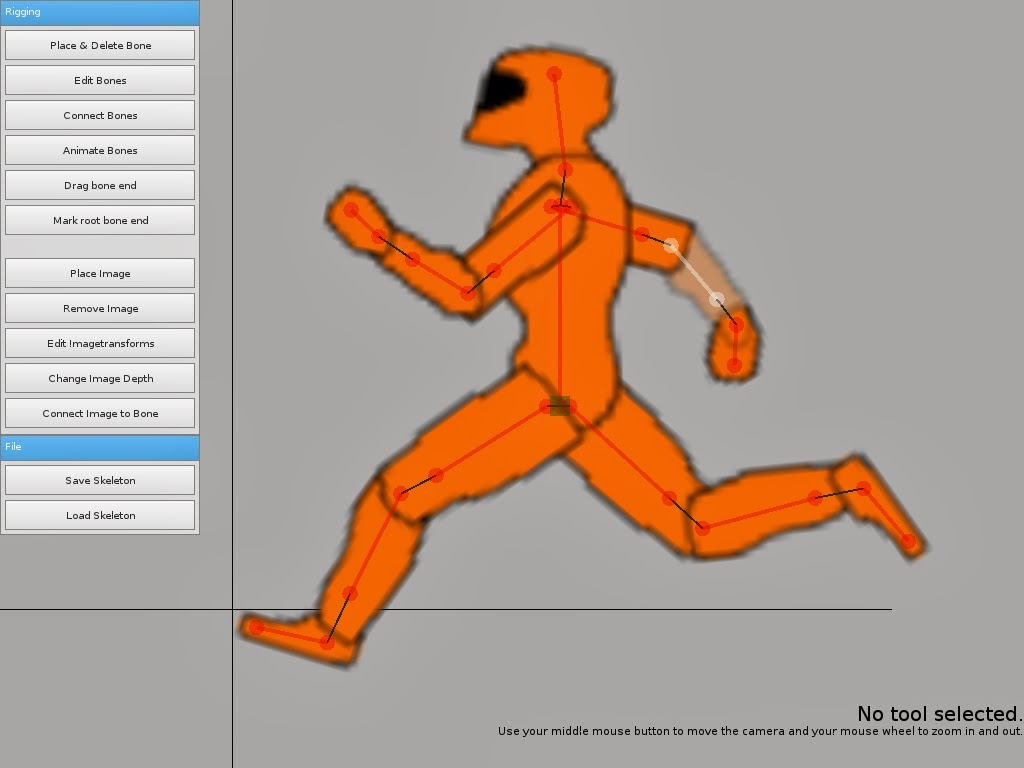
Task: Select the Place & Delete Bone tool
Action: 100,45
